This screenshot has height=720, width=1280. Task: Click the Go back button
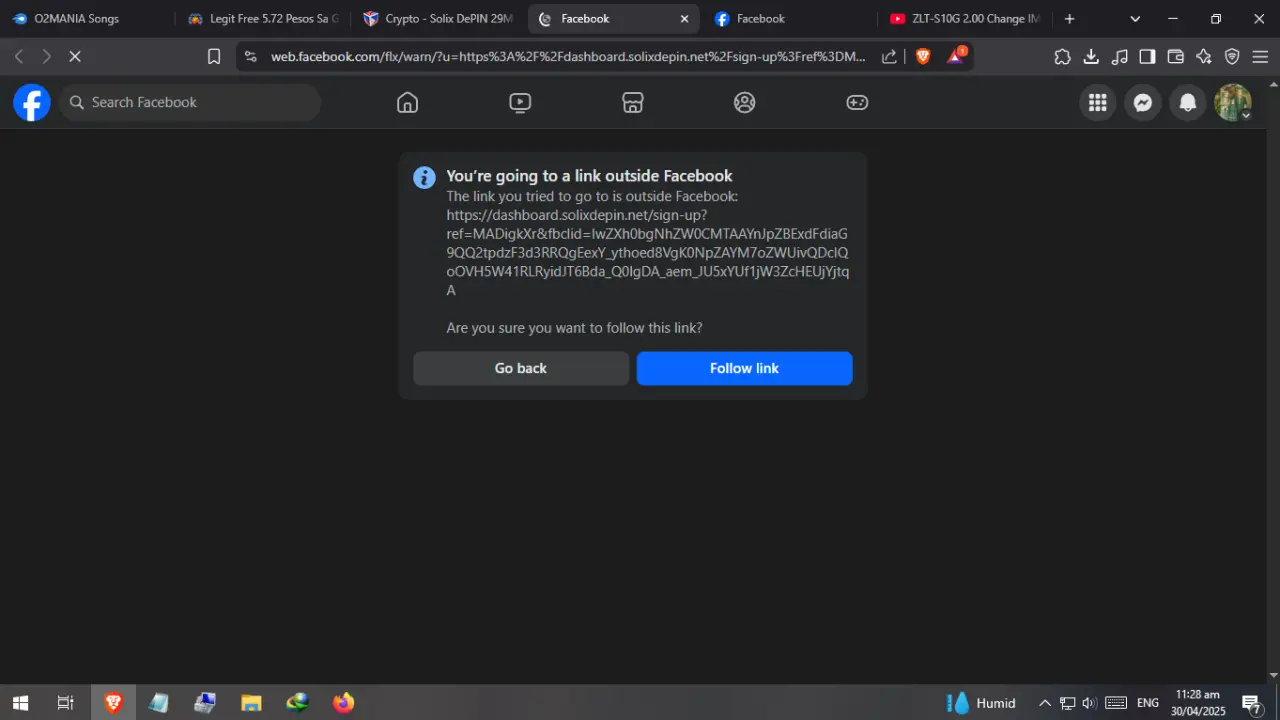[x=521, y=368]
